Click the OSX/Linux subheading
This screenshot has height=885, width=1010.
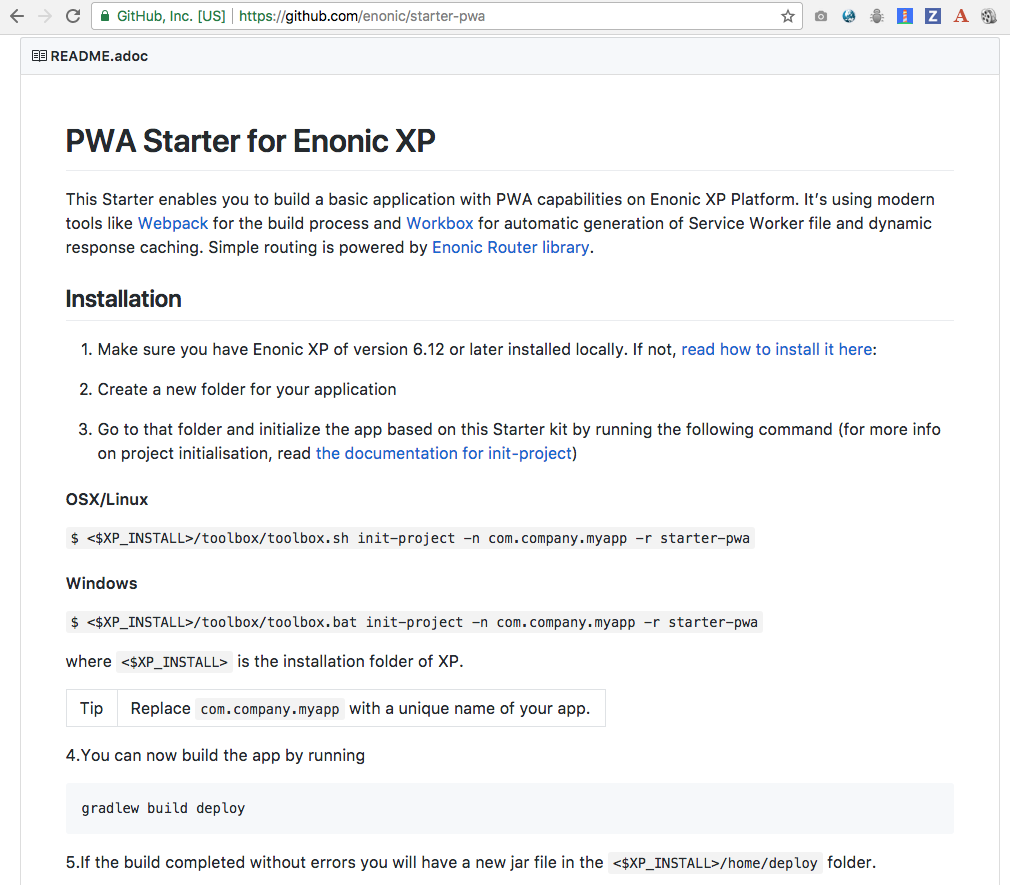click(107, 499)
